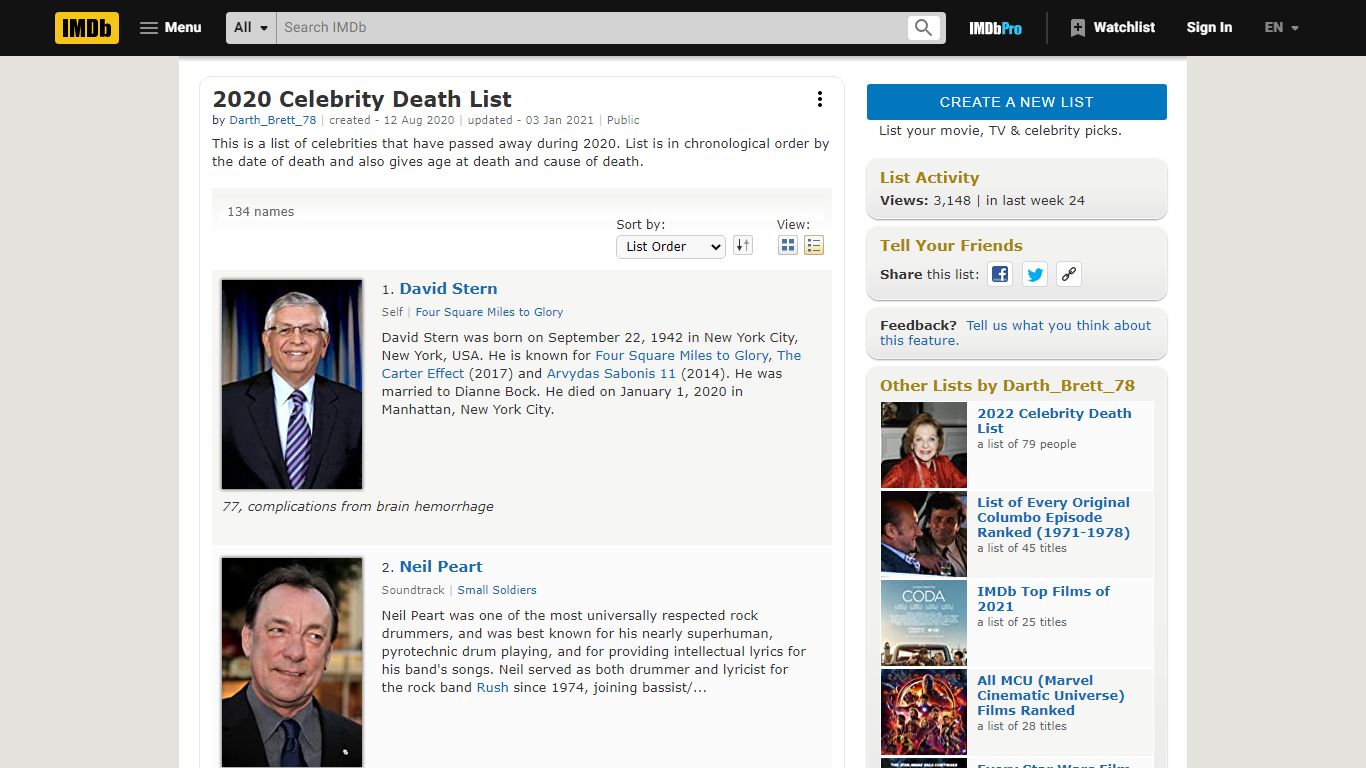1366x768 pixels.
Task: Click the Columbo list thumbnail image
Action: click(x=924, y=534)
